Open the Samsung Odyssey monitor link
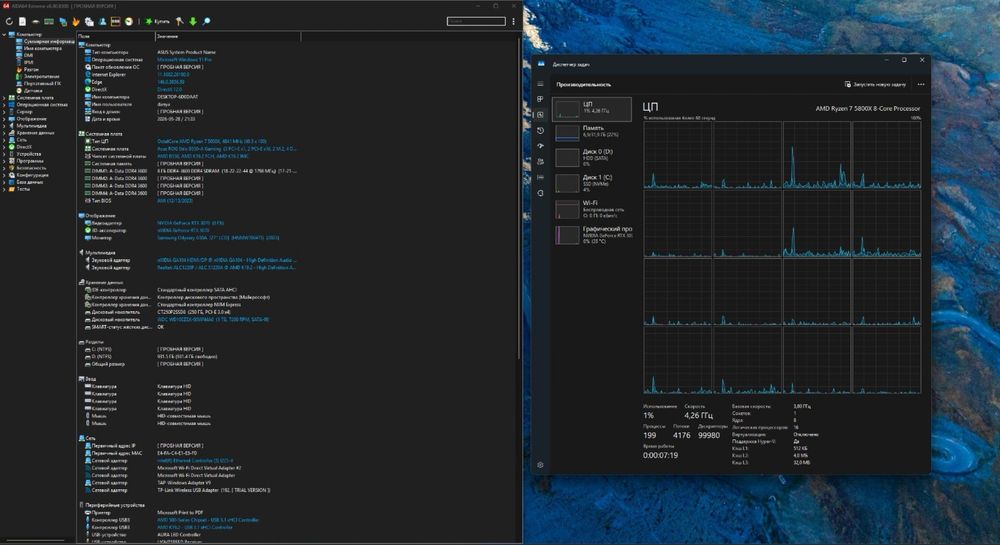The width and height of the screenshot is (1000, 545). coord(218,238)
